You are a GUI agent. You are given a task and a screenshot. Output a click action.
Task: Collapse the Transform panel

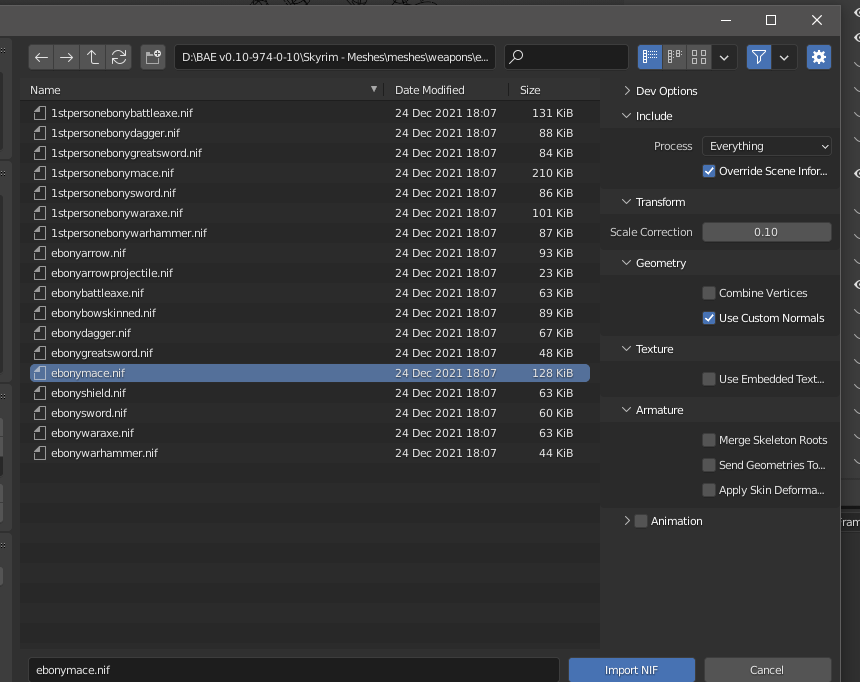pyautogui.click(x=626, y=202)
